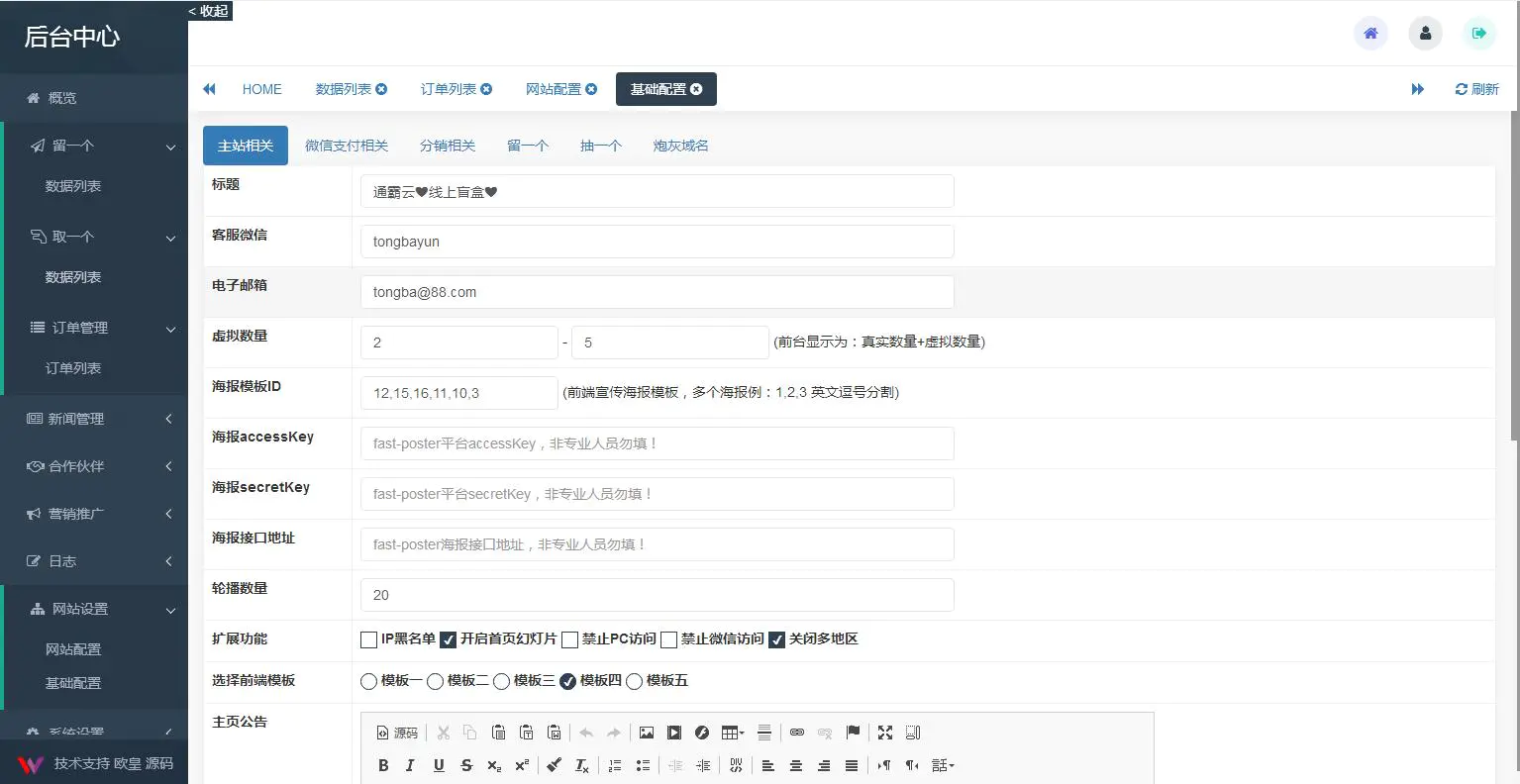Expand 合作伙伴 sidebar menu
Viewport: 1520px width, 784px height.
[x=94, y=466]
